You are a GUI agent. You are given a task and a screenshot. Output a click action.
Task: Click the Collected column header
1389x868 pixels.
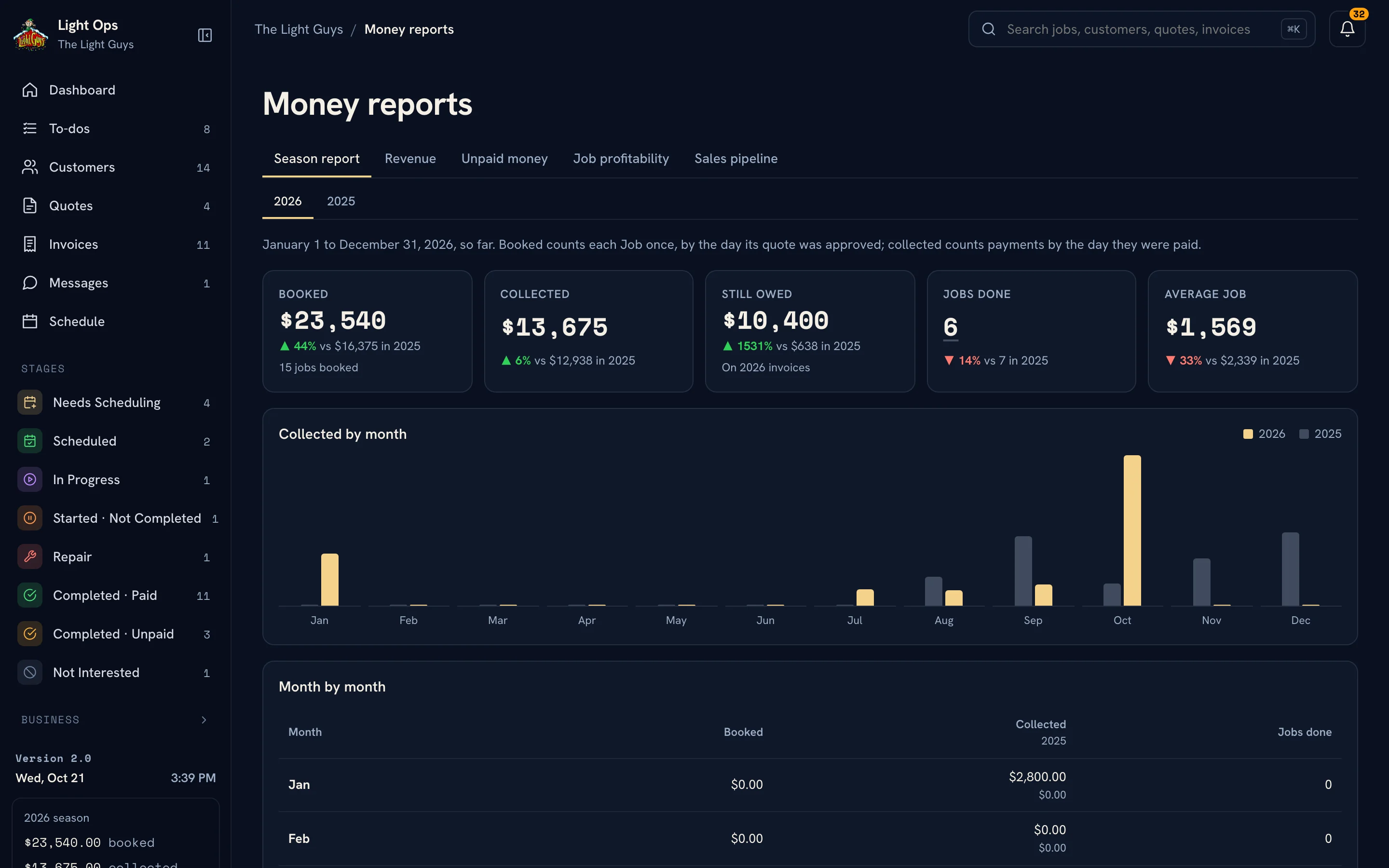coord(1041,724)
